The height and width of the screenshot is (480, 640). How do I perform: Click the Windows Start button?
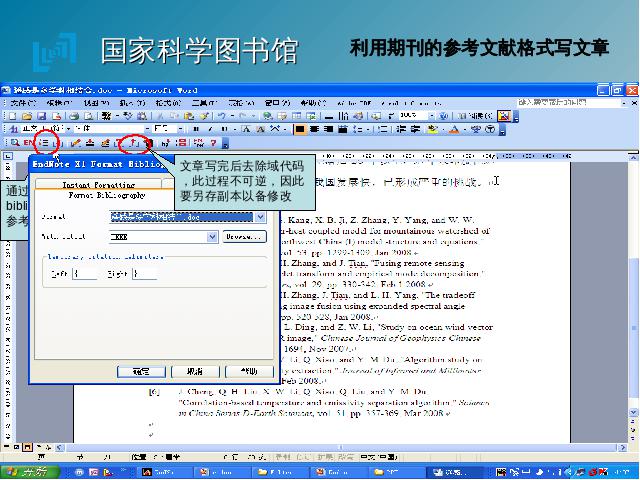click(x=30, y=472)
